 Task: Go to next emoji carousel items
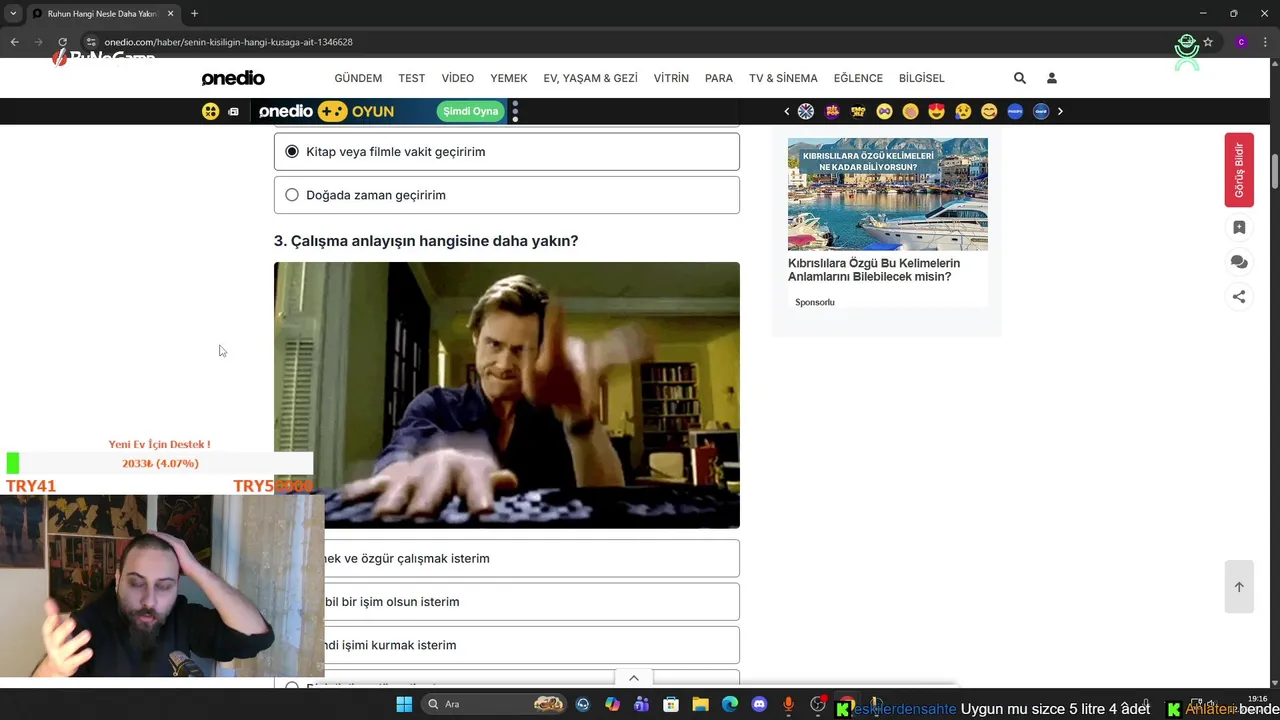tap(1060, 111)
